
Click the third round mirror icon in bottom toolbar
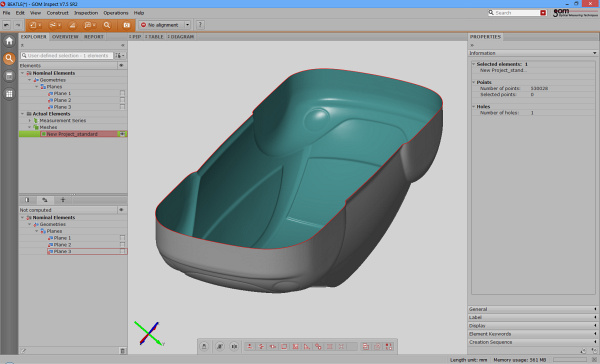click(x=234, y=346)
